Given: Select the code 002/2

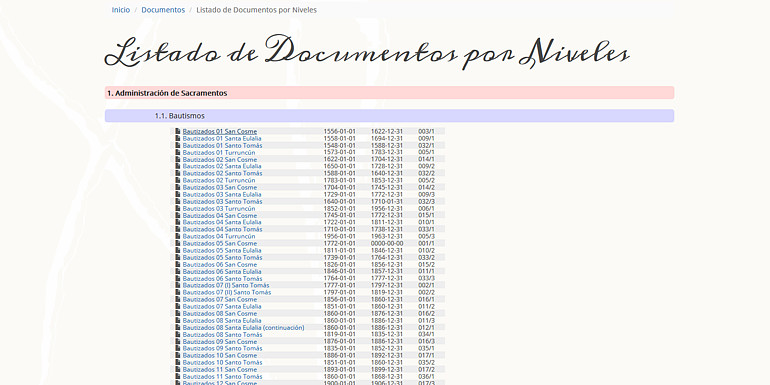Looking at the screenshot, I should [426, 292].
